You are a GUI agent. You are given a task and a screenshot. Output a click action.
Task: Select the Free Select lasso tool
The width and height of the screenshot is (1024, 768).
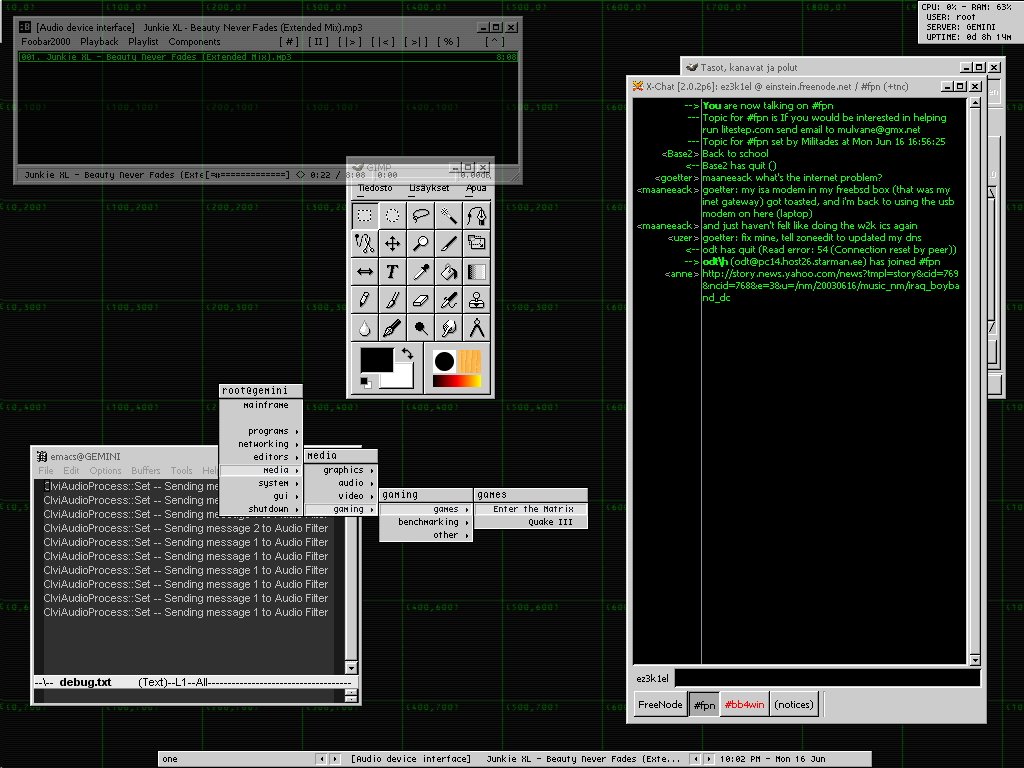click(421, 216)
